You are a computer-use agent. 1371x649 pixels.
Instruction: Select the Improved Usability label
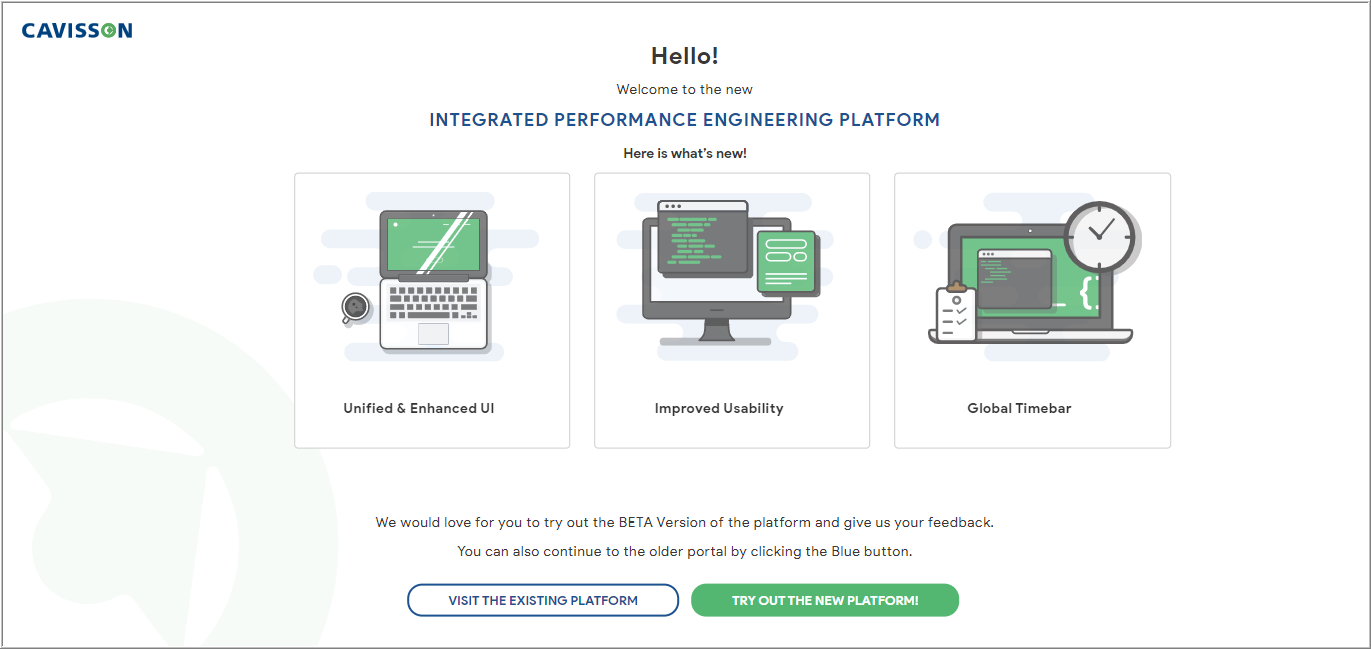[x=719, y=408]
